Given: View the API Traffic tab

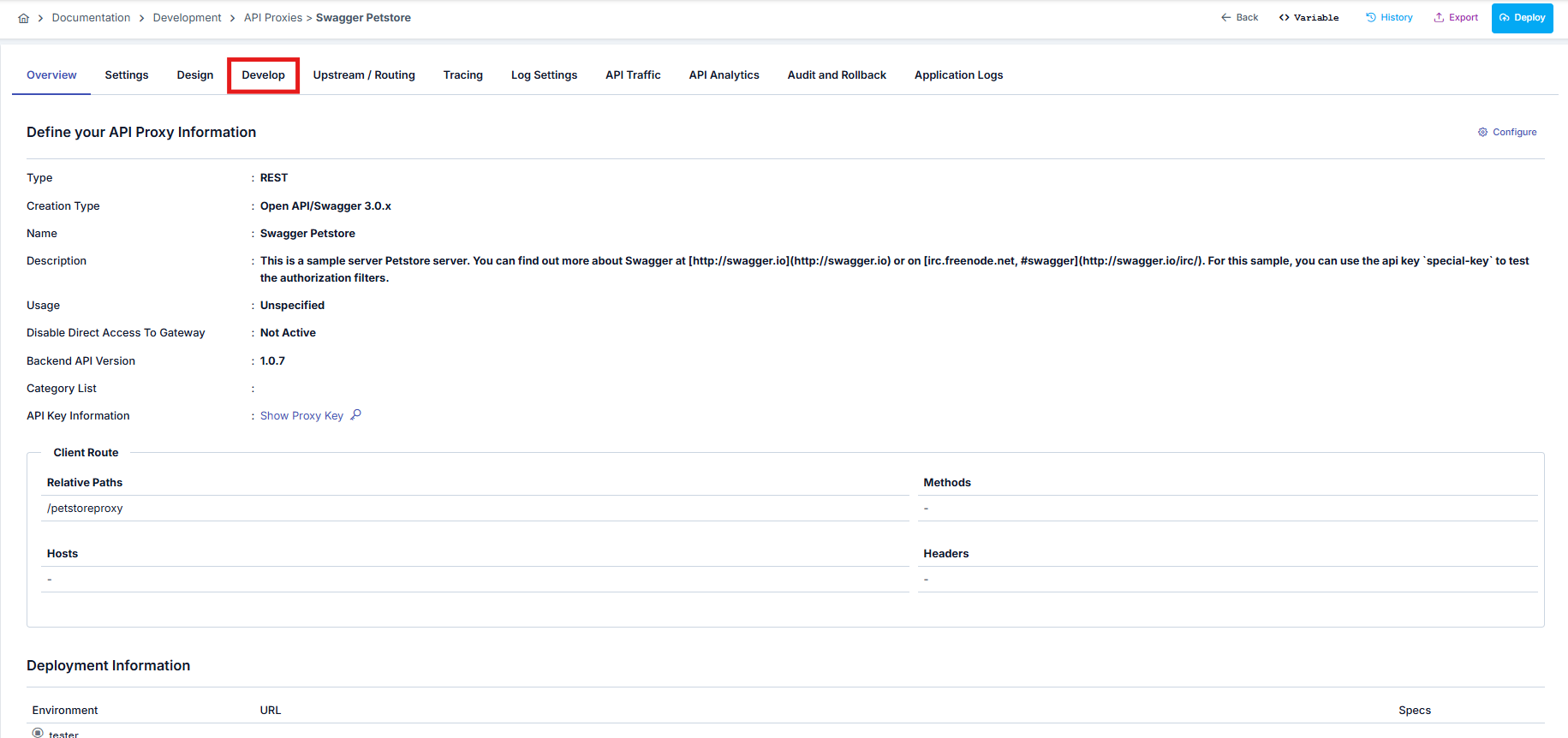Looking at the screenshot, I should click(633, 75).
